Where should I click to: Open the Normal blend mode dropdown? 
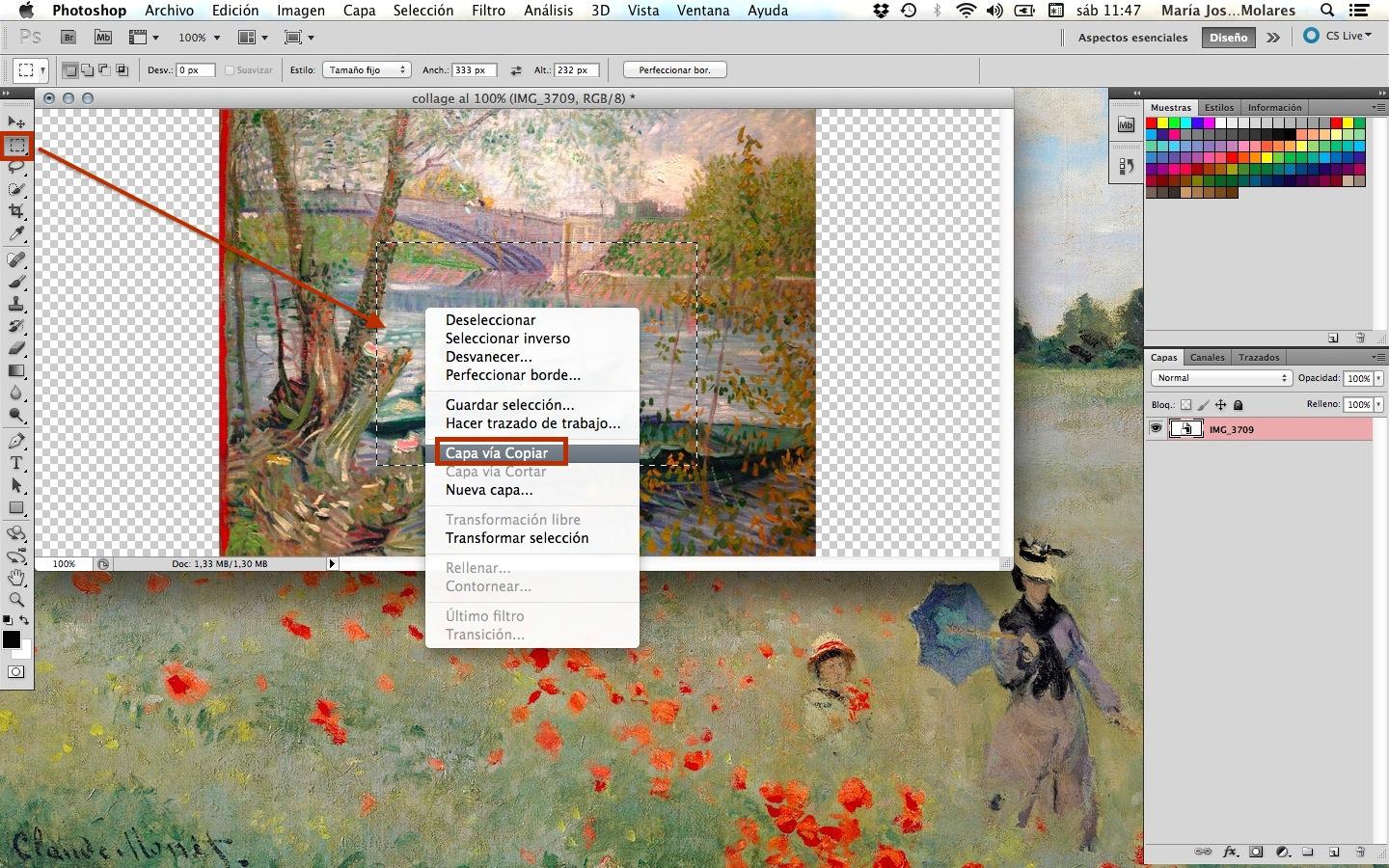(x=1221, y=378)
